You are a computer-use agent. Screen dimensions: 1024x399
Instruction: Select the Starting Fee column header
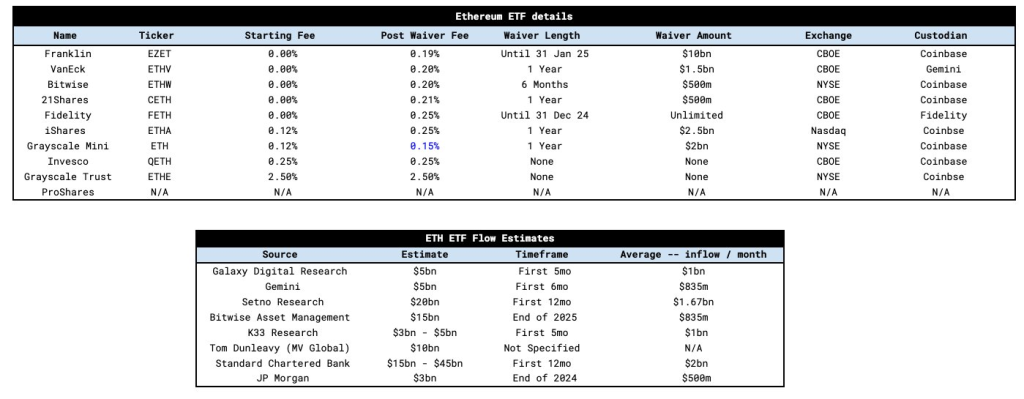pos(280,35)
